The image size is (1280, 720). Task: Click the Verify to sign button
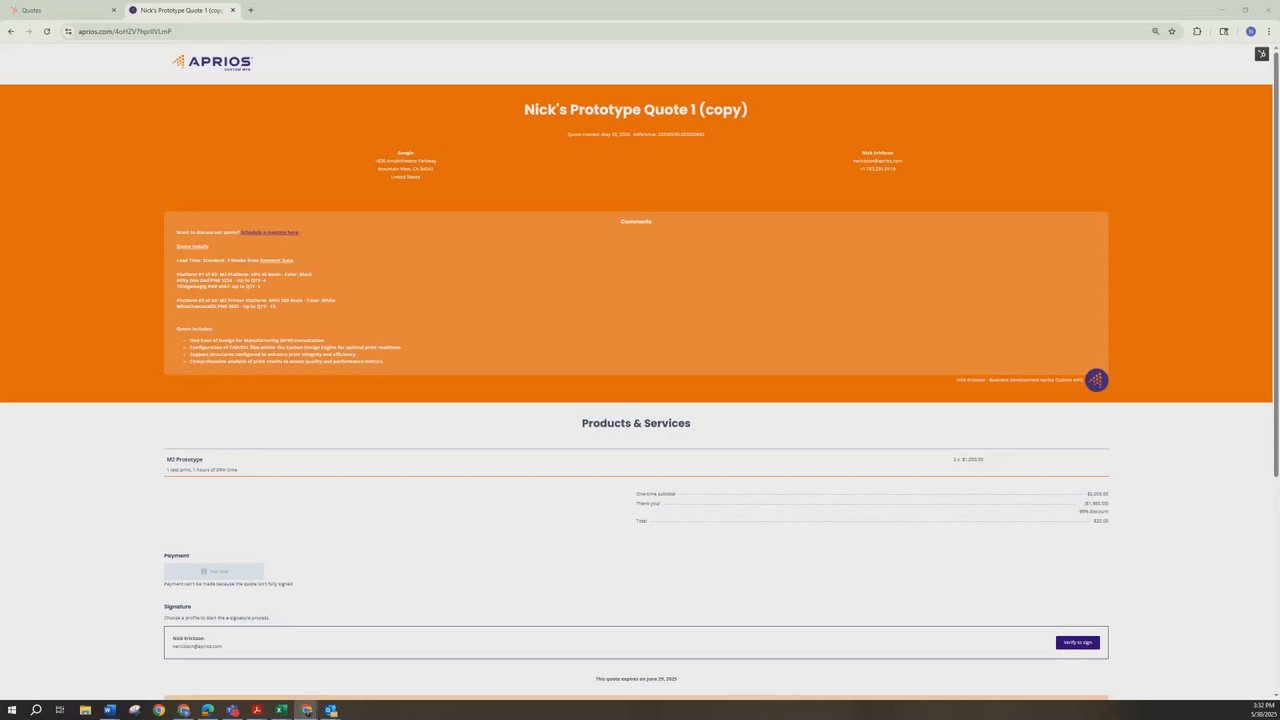pyautogui.click(x=1077, y=642)
